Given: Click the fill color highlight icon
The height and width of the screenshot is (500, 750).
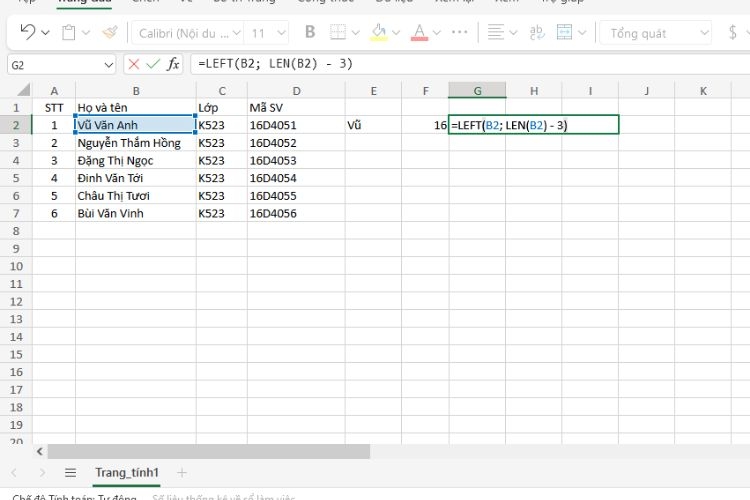Looking at the screenshot, I should pos(379,33).
